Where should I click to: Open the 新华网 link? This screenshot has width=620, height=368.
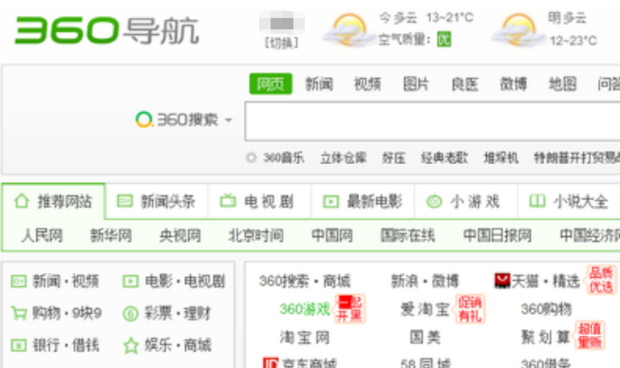point(111,236)
